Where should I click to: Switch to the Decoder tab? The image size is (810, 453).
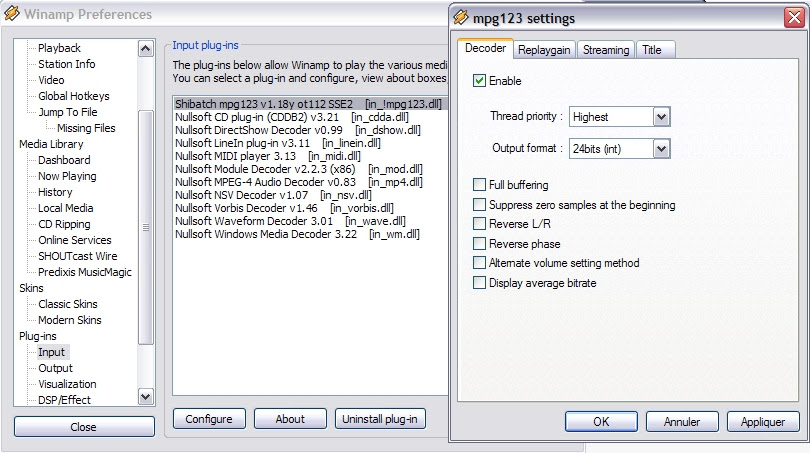click(x=485, y=48)
